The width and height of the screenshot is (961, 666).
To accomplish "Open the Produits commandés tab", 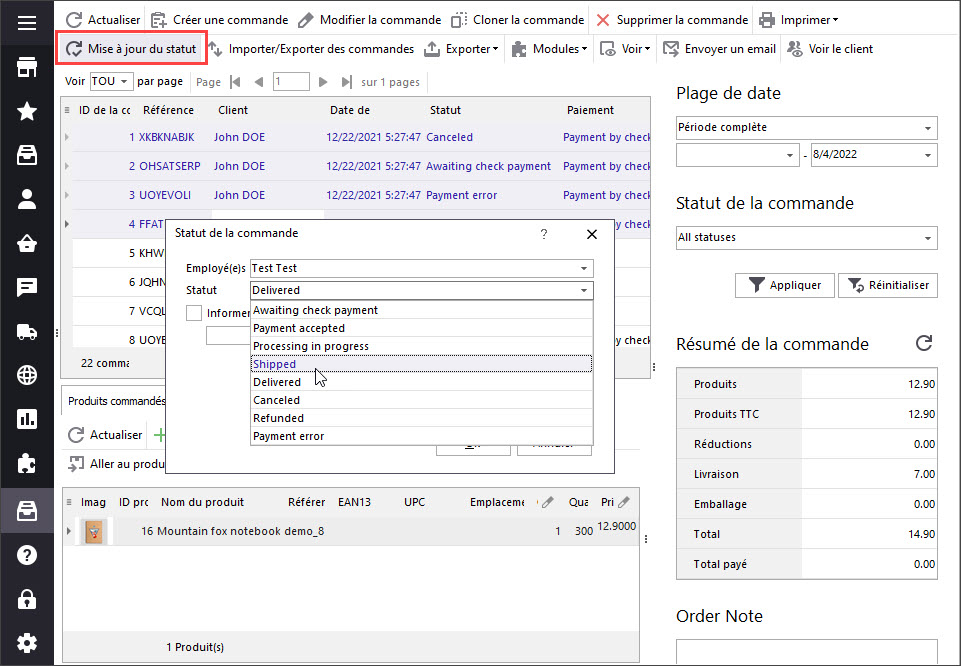I will (x=114, y=401).
